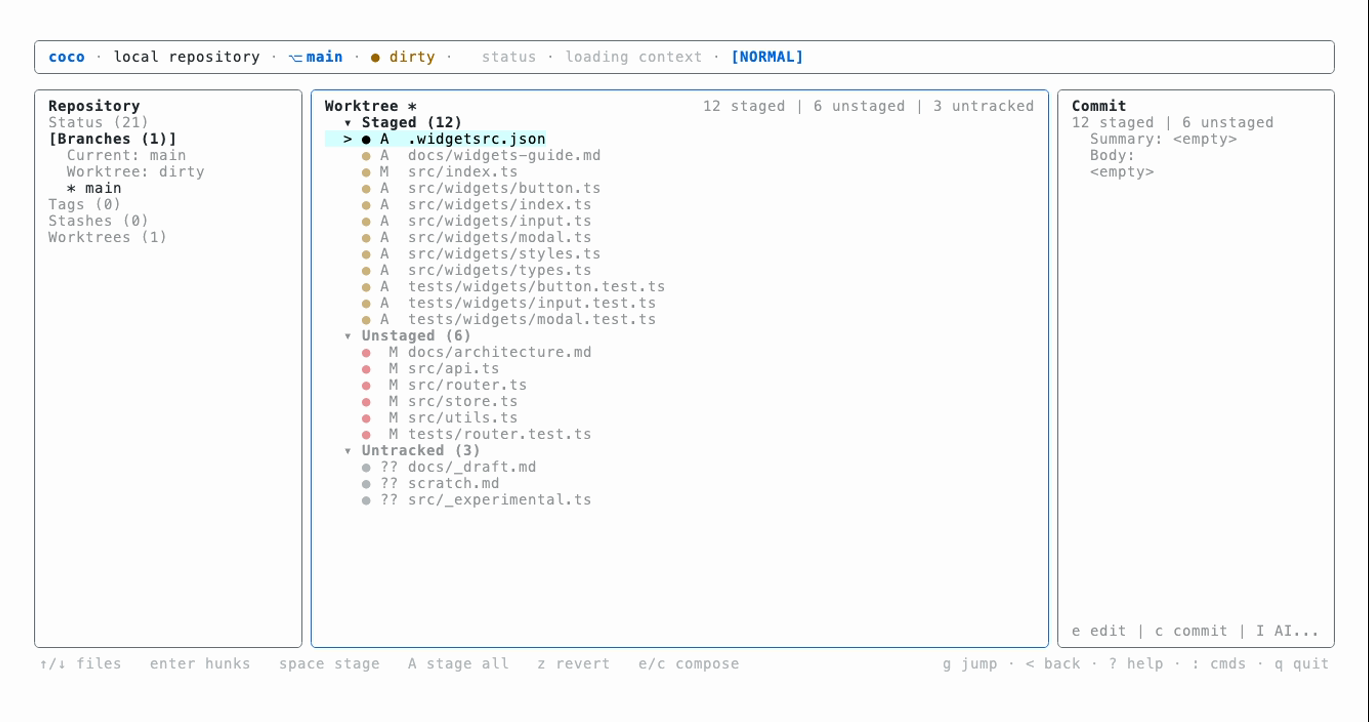Click 'c commit' in Commit panel
This screenshot has height=722, width=1369.
[x=1191, y=631]
